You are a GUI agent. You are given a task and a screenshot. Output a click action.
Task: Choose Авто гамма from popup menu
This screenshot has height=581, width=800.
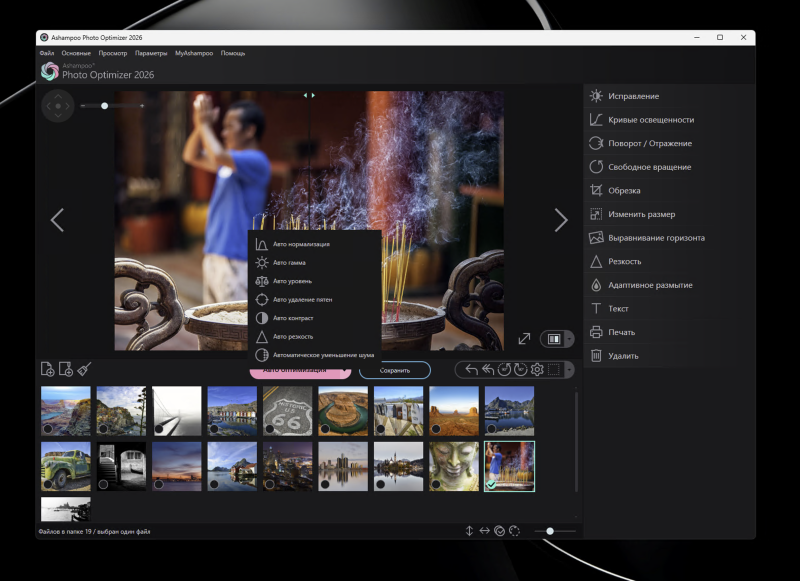[315, 263]
